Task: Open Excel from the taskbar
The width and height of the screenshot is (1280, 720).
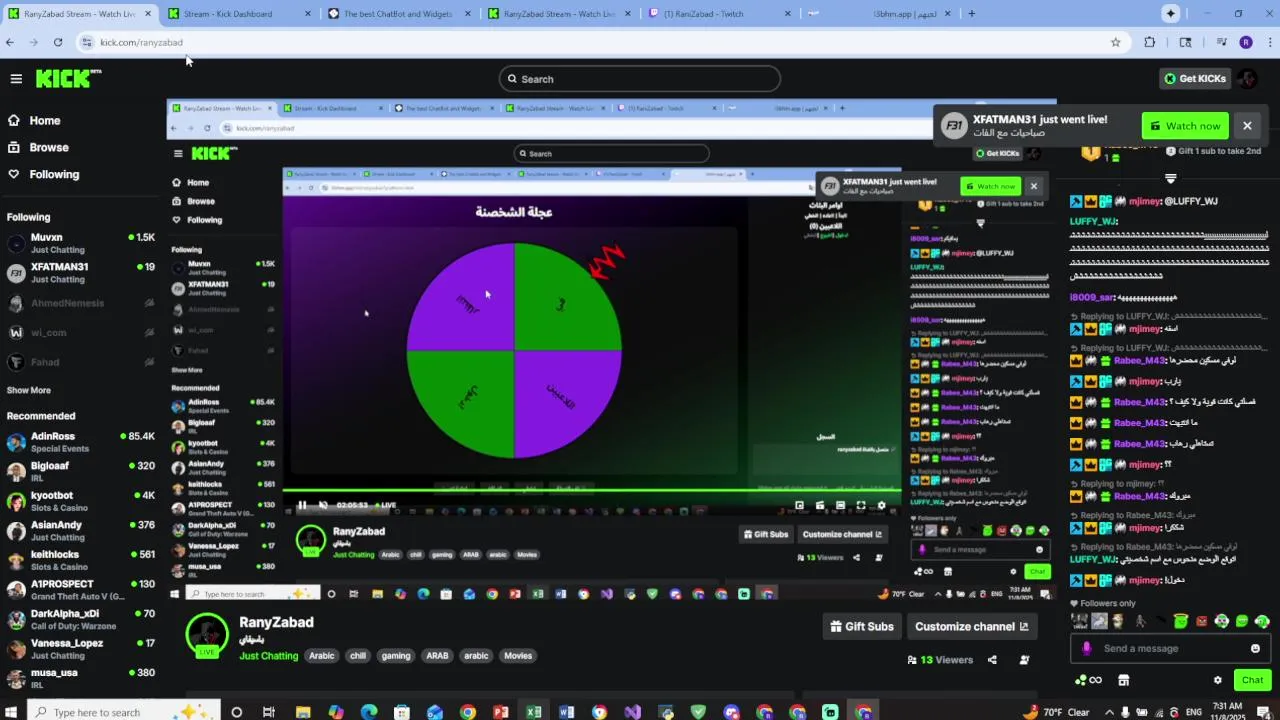Action: click(534, 712)
